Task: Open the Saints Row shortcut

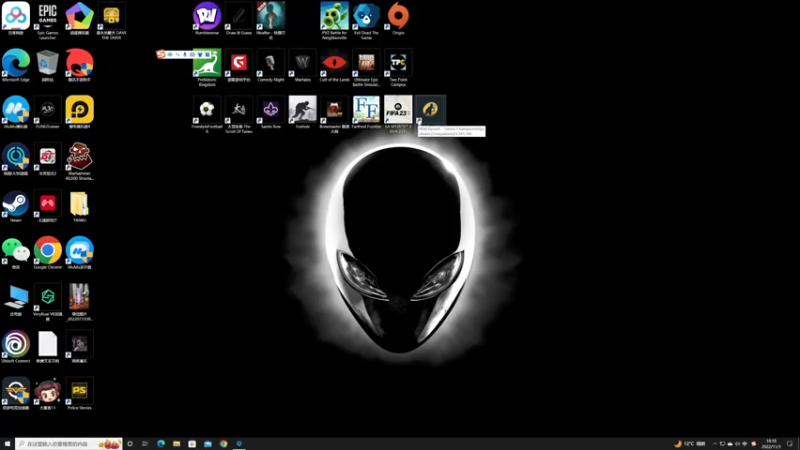Action: tap(270, 112)
